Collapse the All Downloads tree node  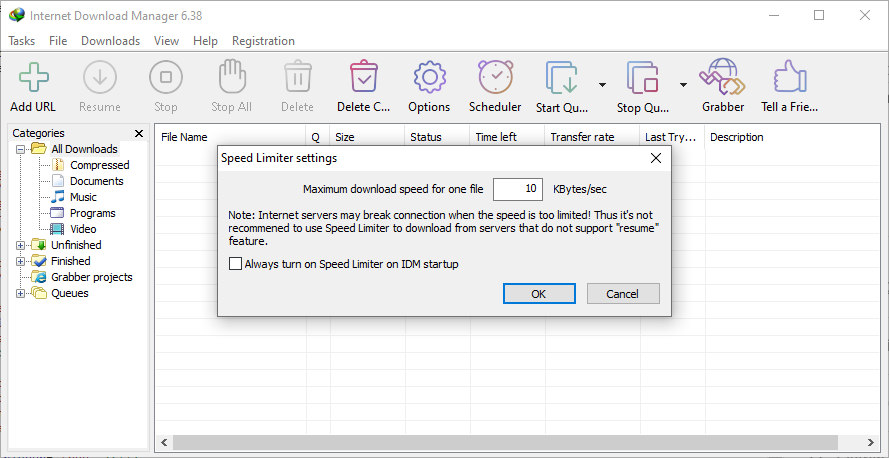point(21,150)
